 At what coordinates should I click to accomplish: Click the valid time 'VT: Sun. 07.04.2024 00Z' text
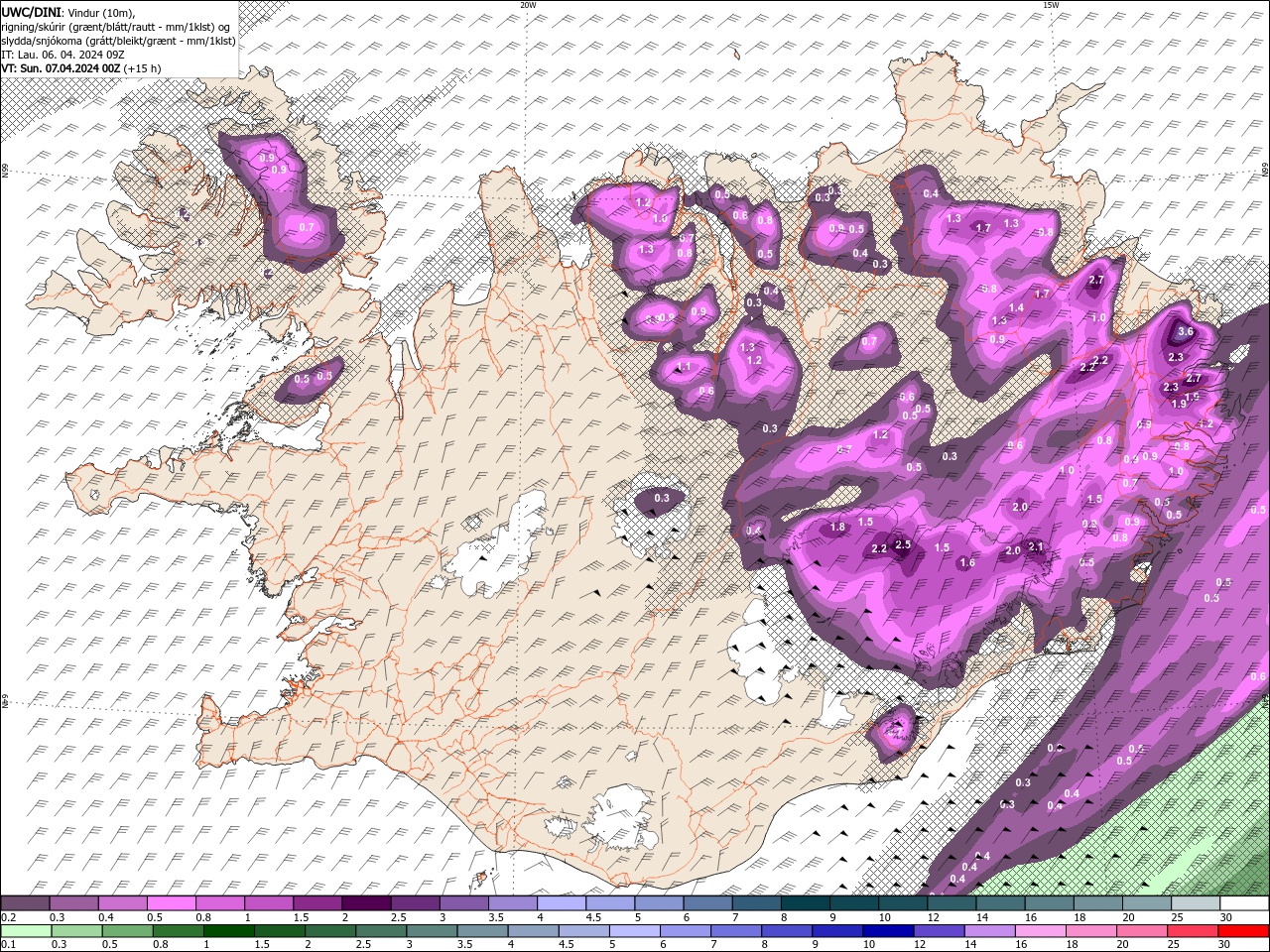[62, 68]
